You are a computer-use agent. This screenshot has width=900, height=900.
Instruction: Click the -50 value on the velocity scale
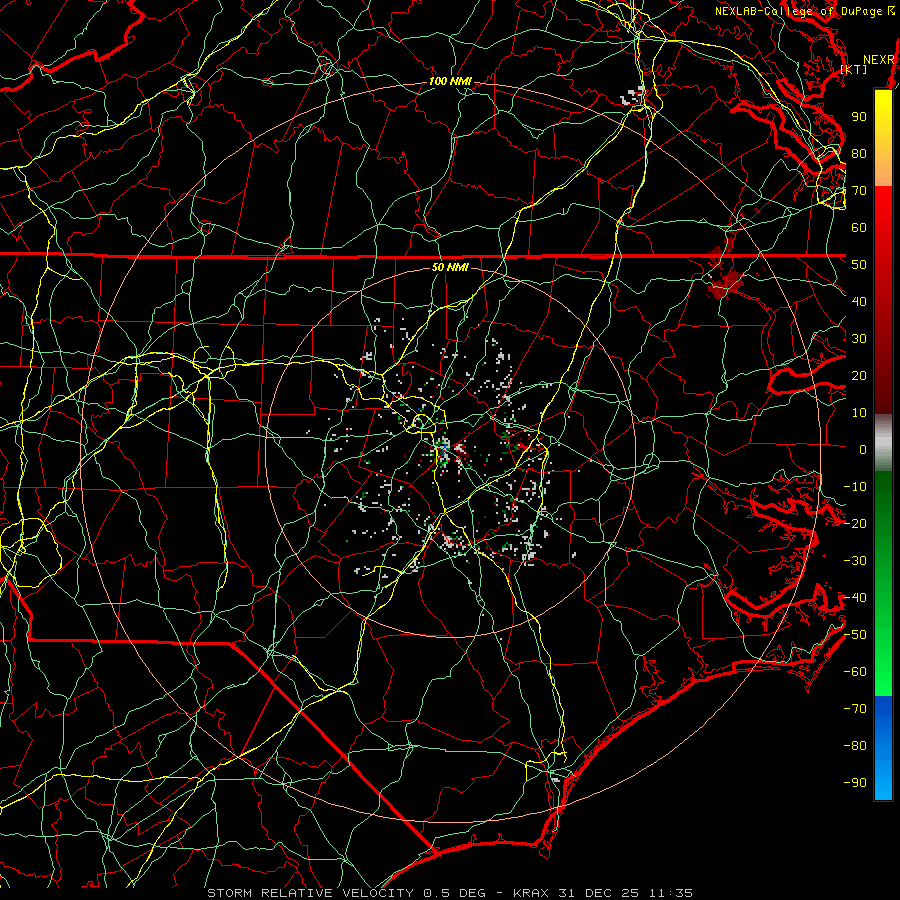tap(855, 635)
